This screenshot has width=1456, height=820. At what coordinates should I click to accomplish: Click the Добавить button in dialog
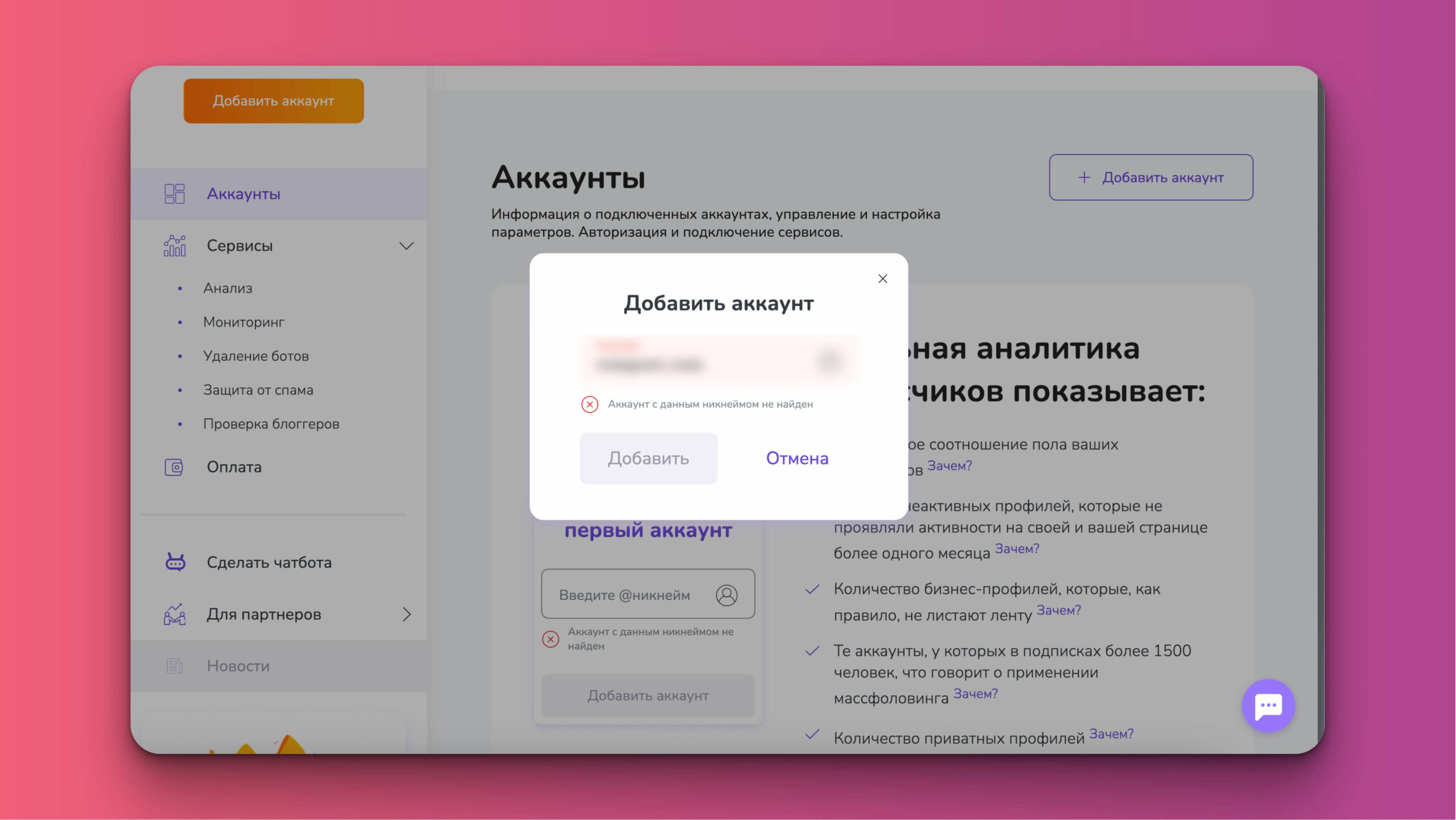(x=648, y=459)
